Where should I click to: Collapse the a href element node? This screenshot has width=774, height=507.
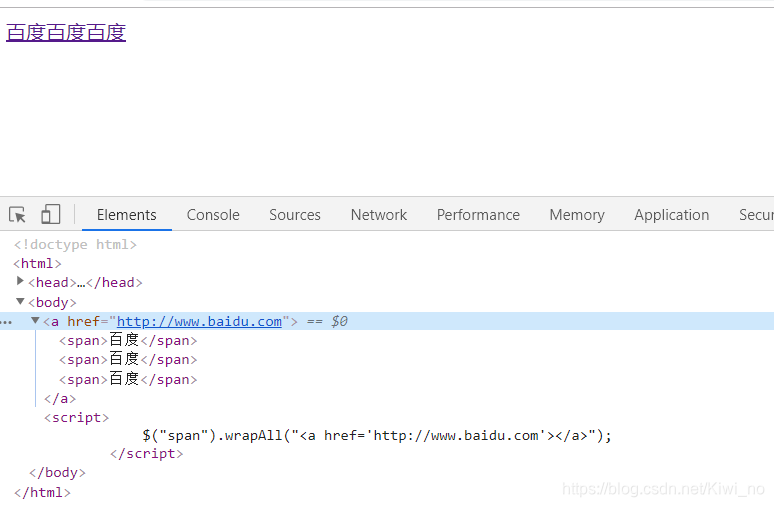pyautogui.click(x=35, y=320)
